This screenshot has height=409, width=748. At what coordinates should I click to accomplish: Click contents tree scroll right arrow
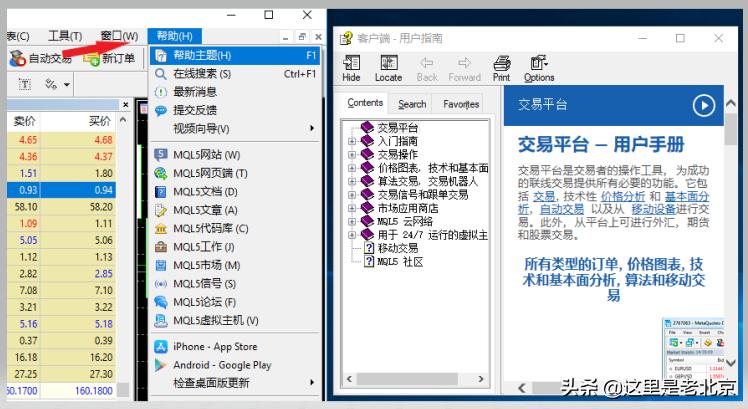point(481,379)
